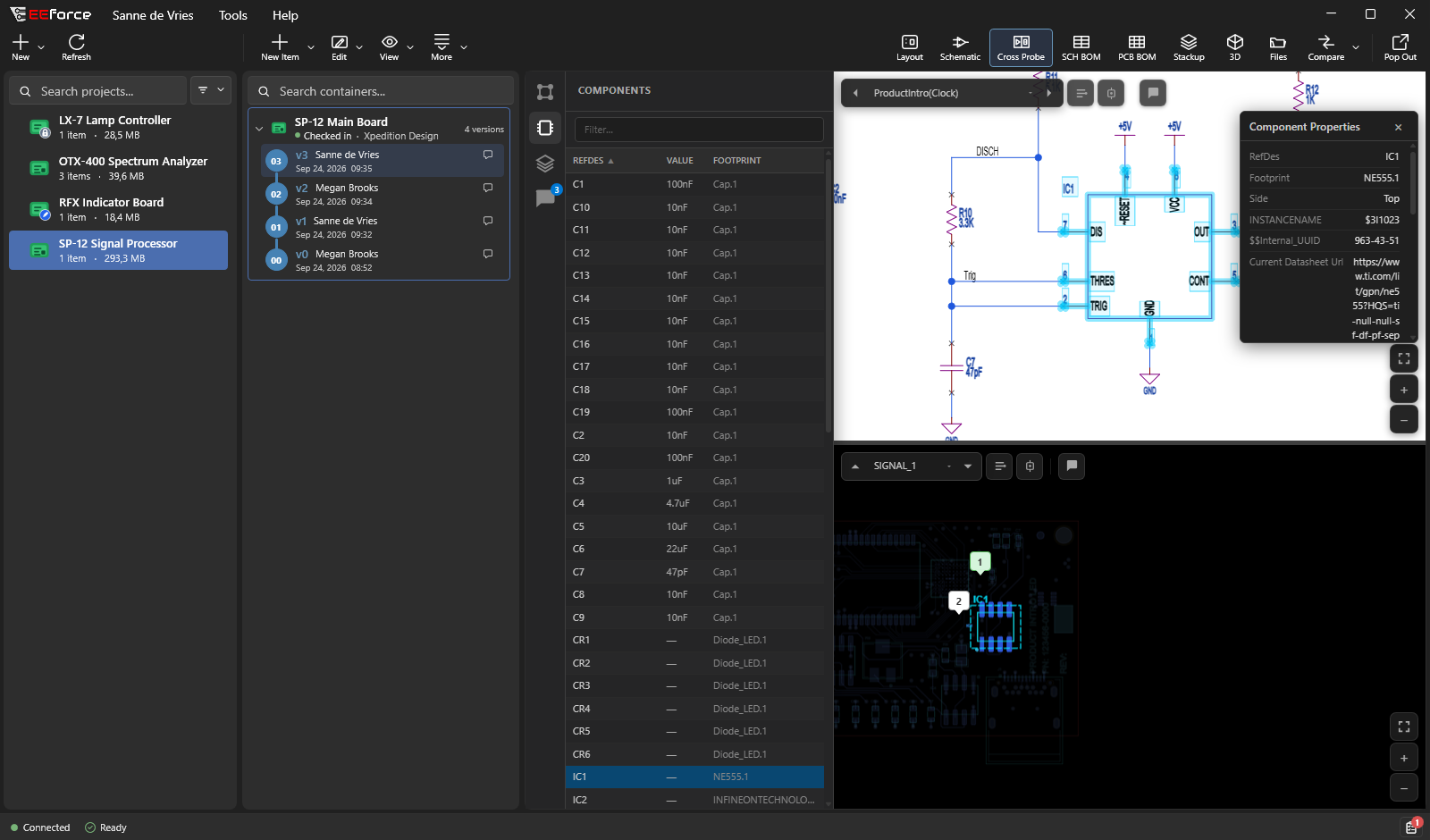The width and height of the screenshot is (1430, 840).
Task: Open comment on v3 Sanne de Vries
Action: [x=488, y=155]
